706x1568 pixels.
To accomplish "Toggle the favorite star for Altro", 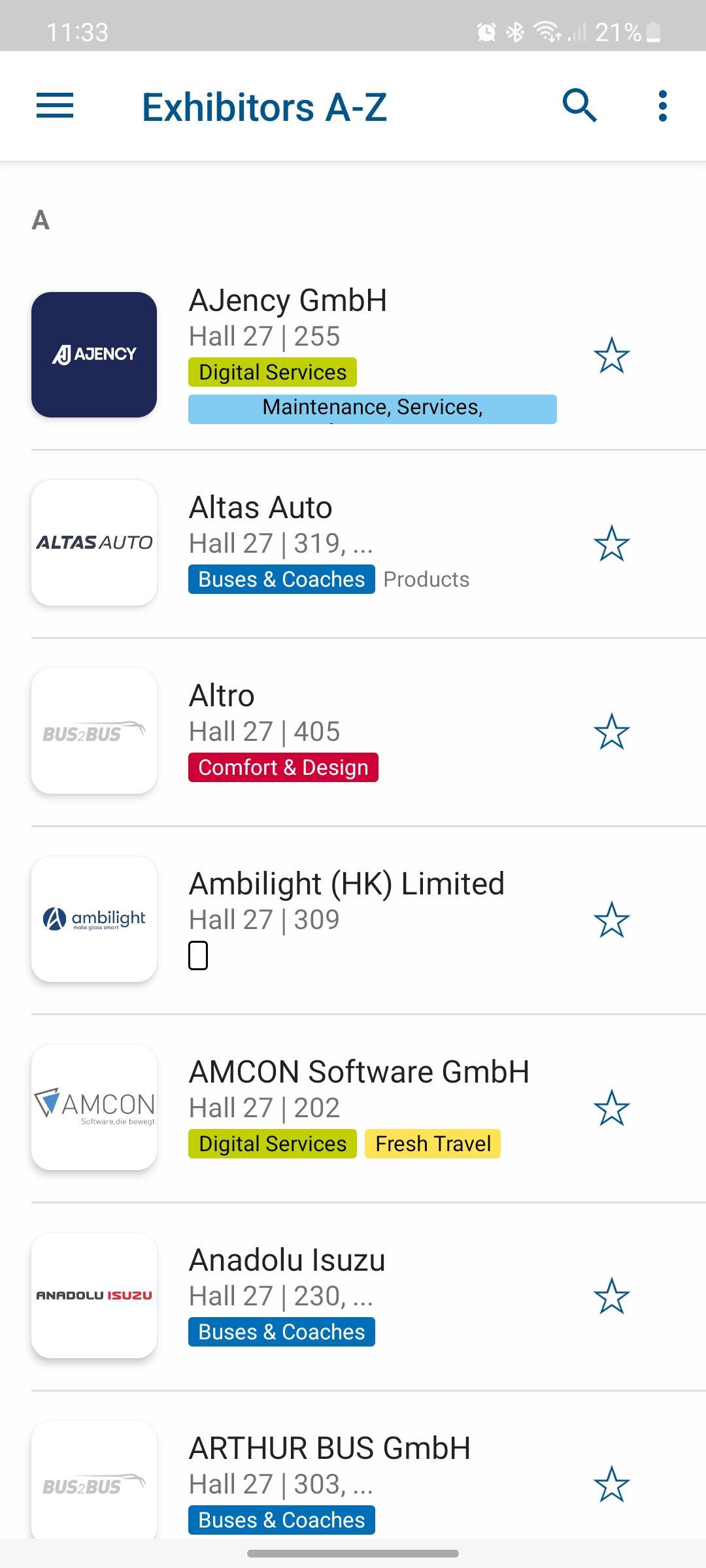I will tap(611, 732).
